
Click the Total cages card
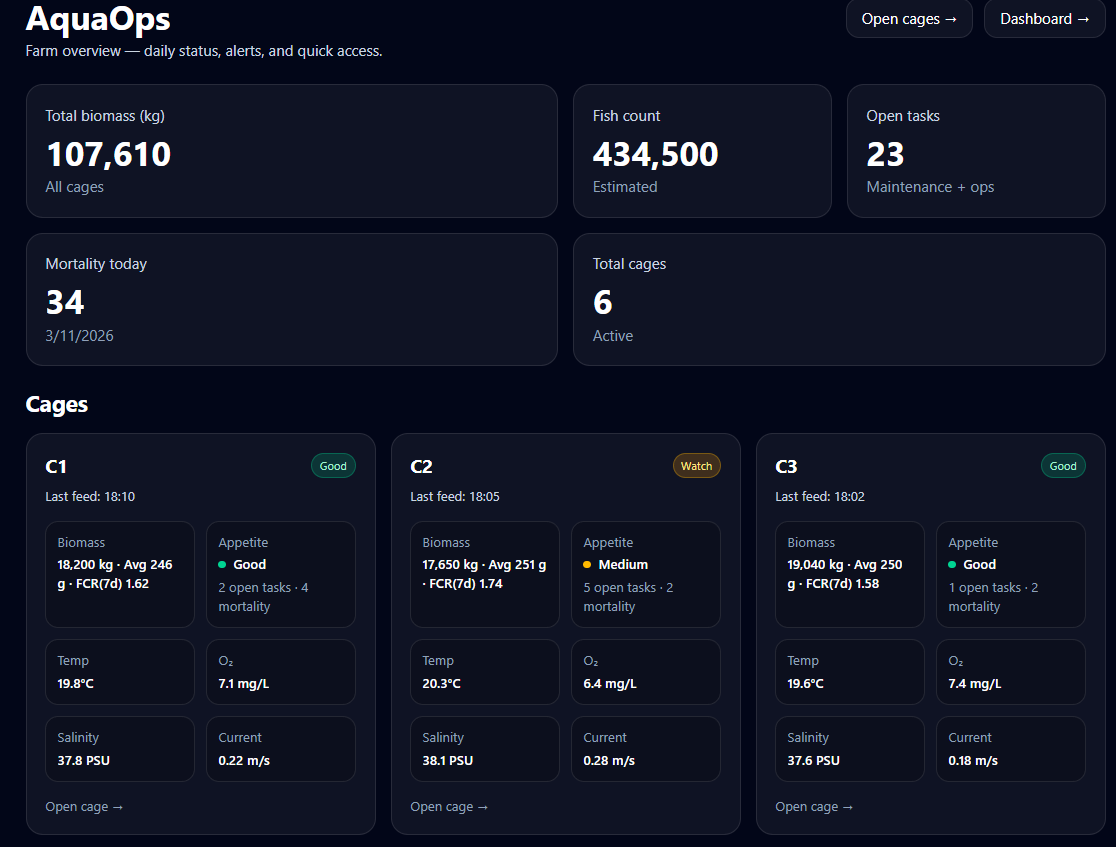click(x=838, y=300)
